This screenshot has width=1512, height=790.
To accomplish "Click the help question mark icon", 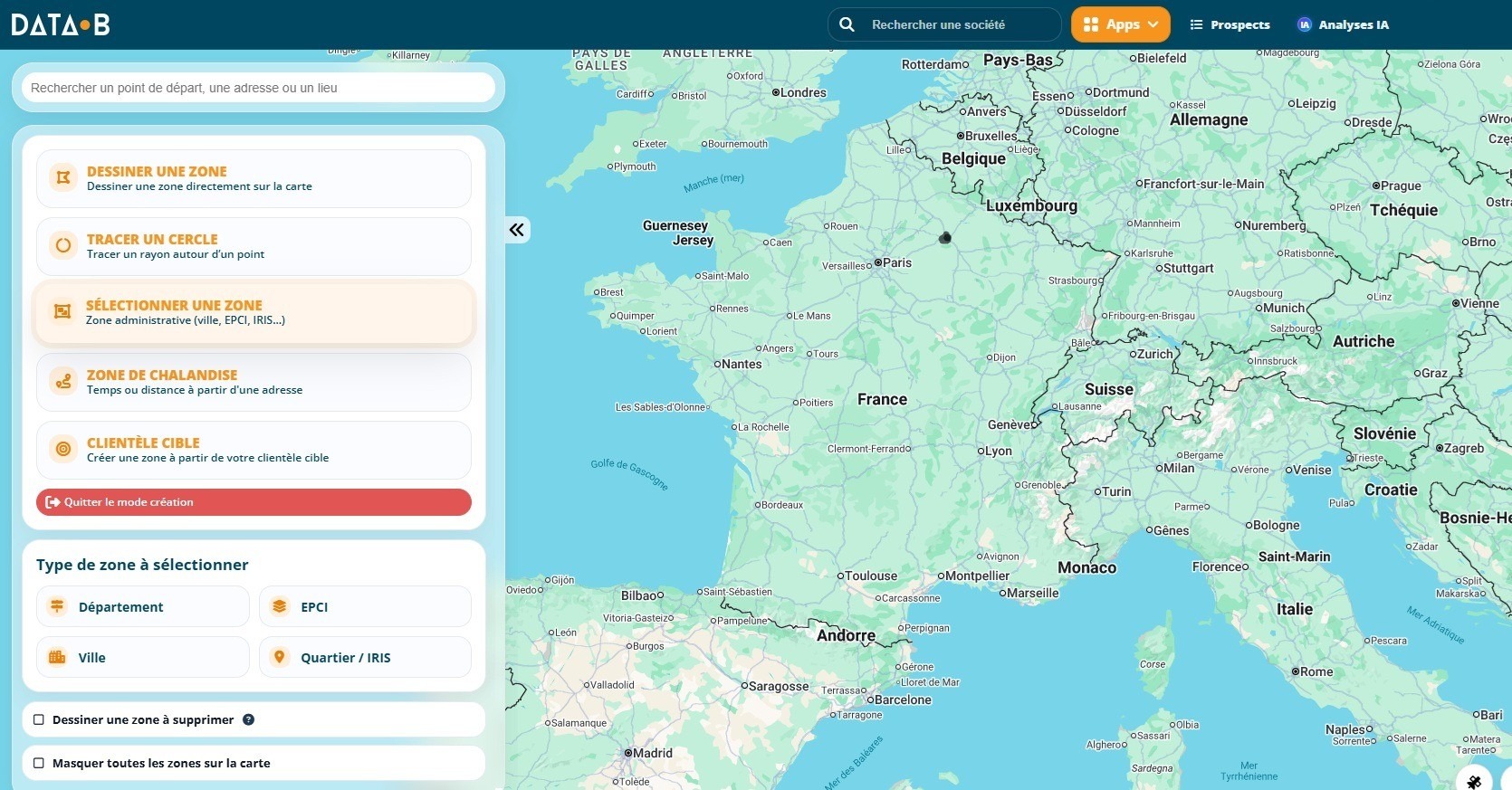I will point(248,719).
